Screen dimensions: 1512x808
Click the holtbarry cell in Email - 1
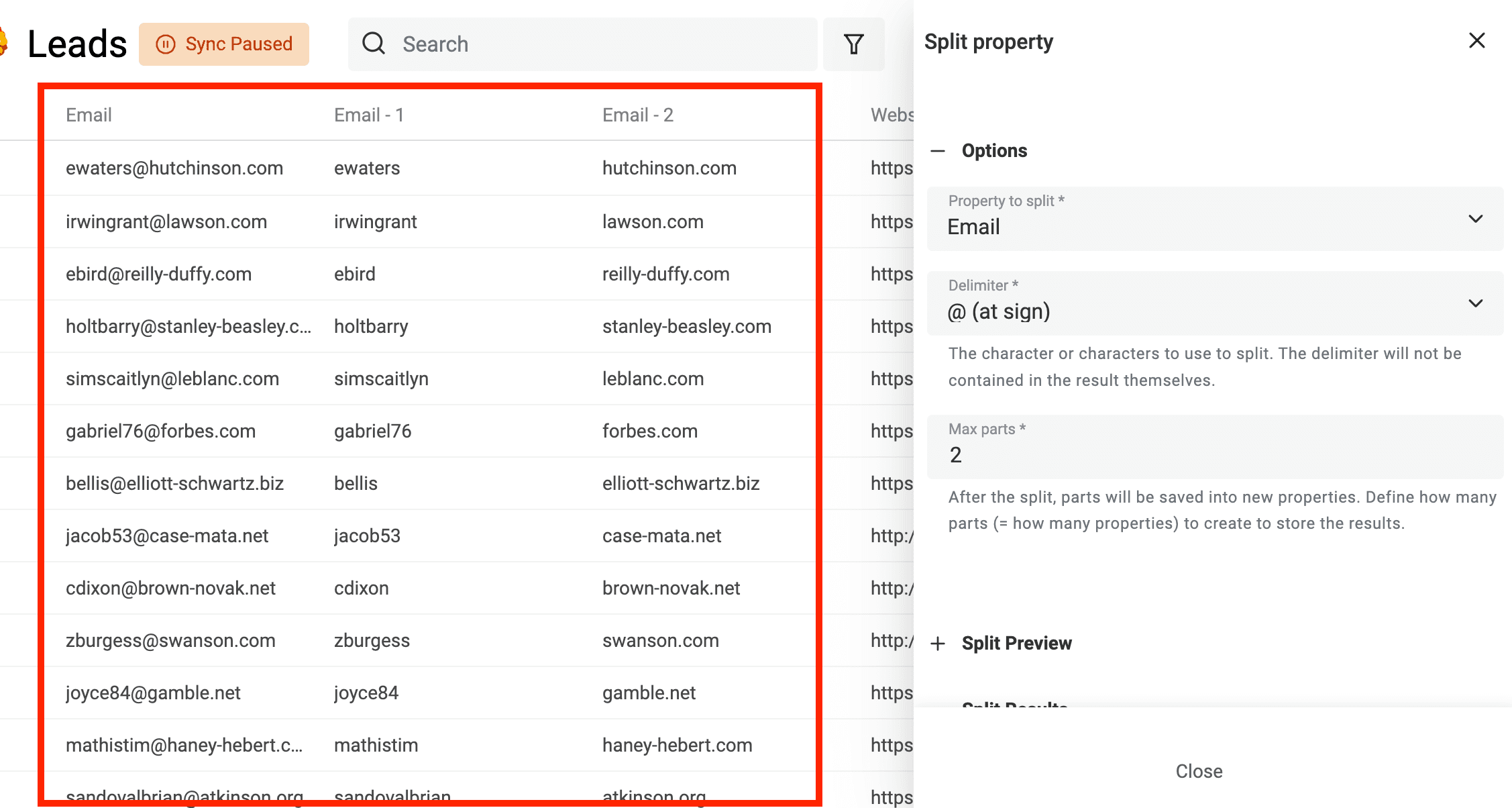(x=371, y=327)
